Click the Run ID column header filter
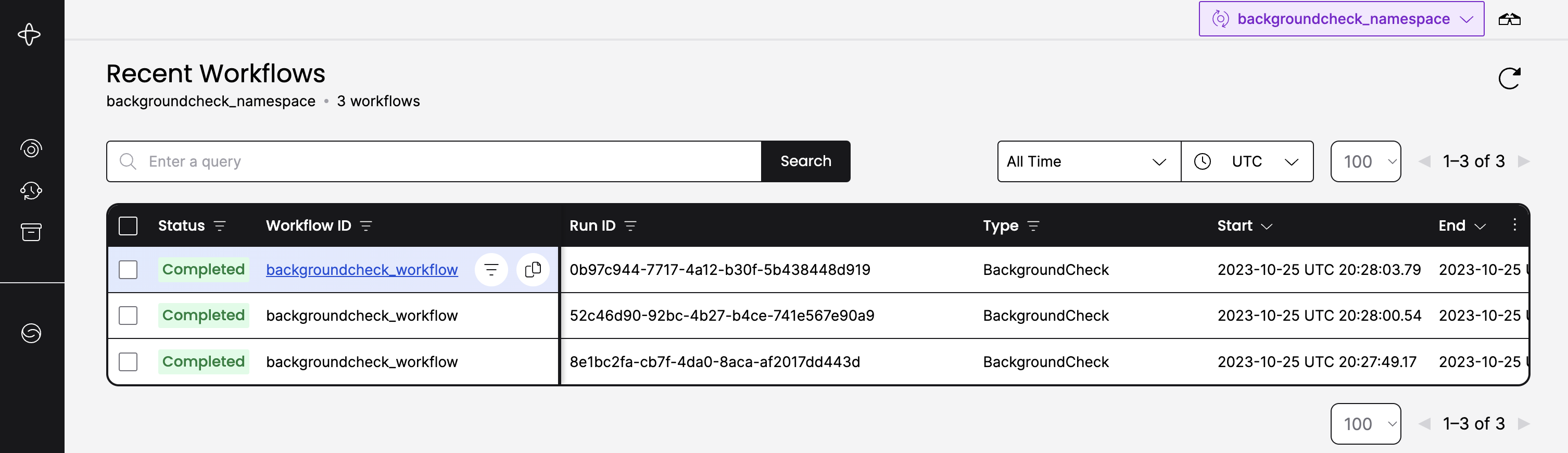1568x453 pixels. (x=630, y=226)
